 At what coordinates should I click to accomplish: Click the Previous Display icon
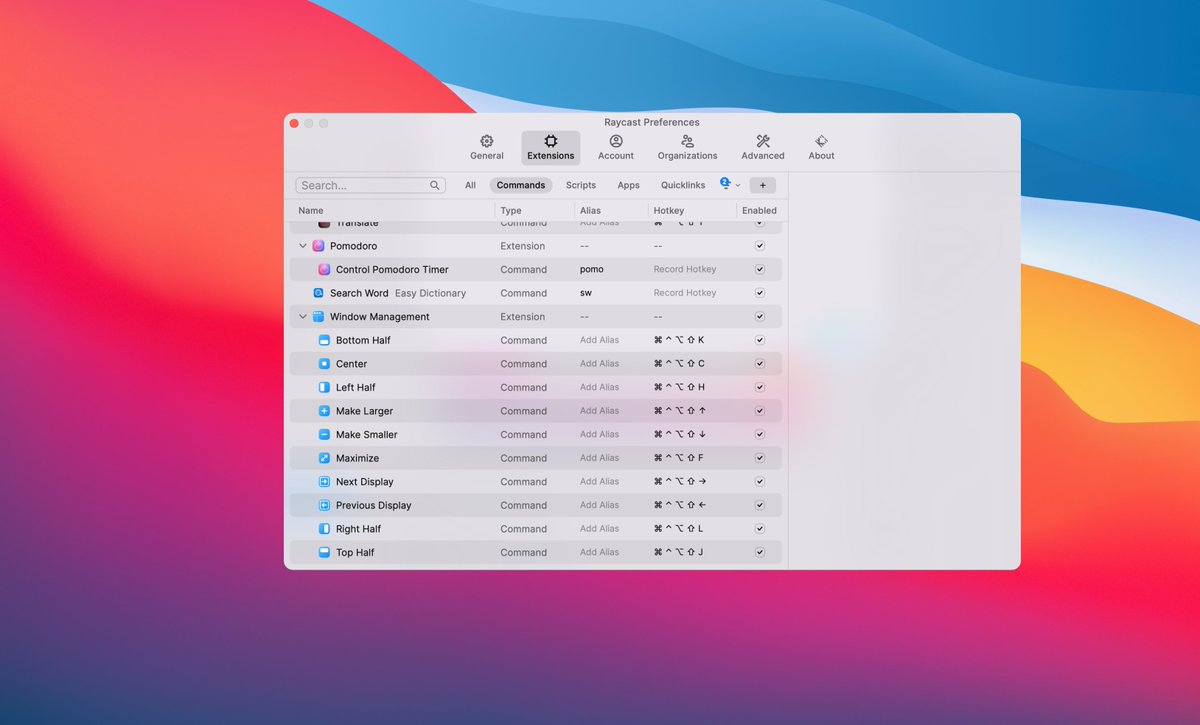[x=324, y=505]
